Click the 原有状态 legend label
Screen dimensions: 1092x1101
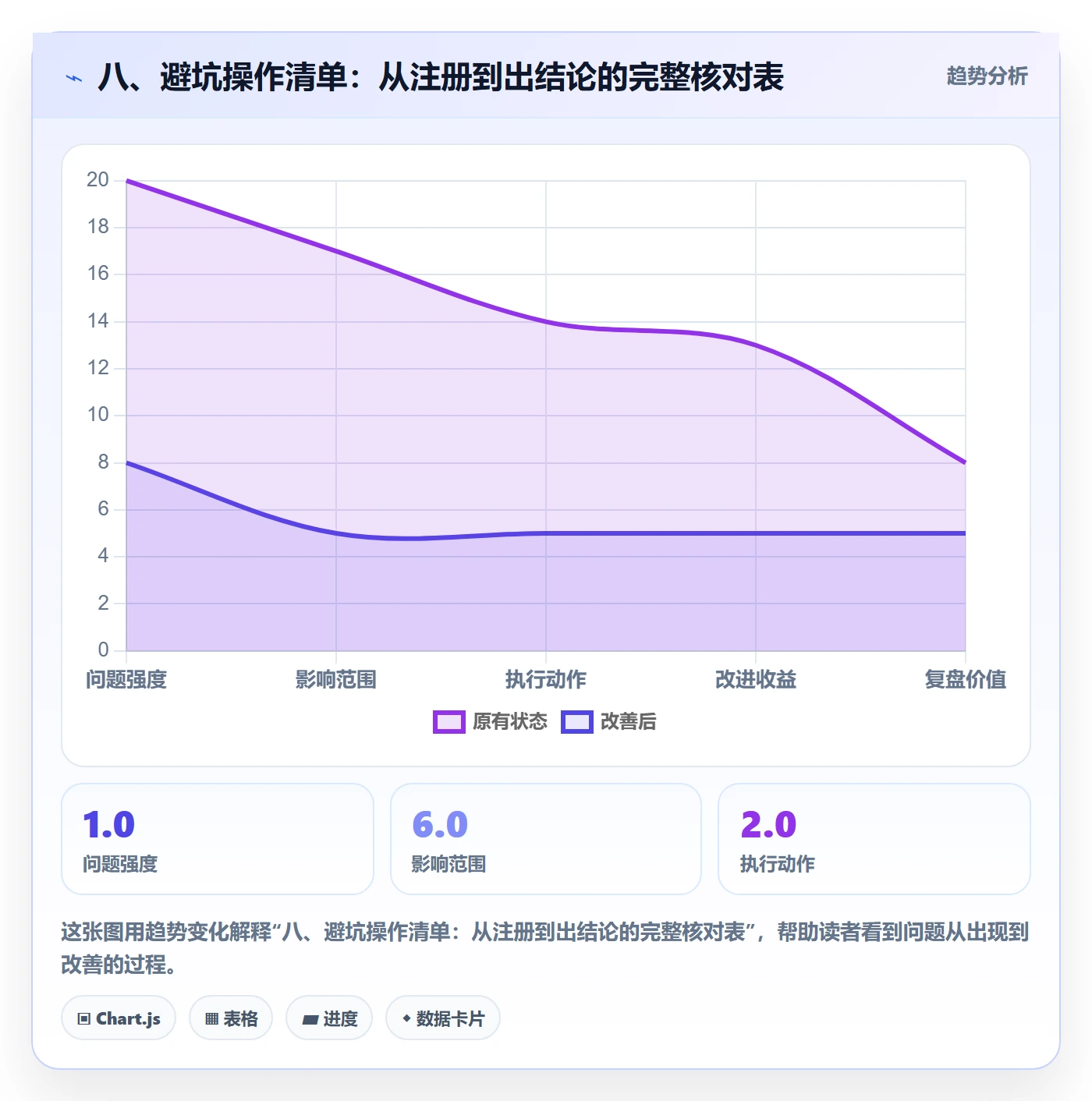[510, 722]
